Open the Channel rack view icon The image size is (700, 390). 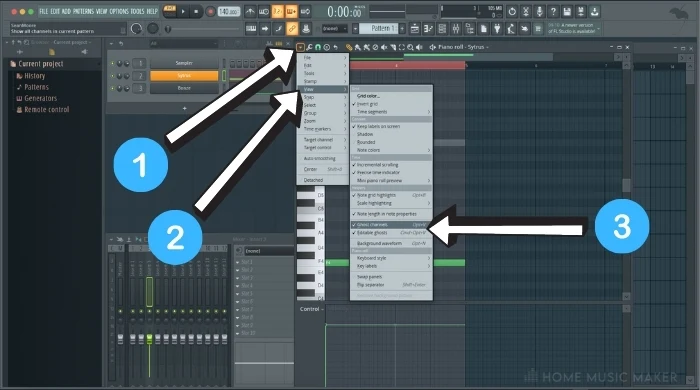[442, 29]
